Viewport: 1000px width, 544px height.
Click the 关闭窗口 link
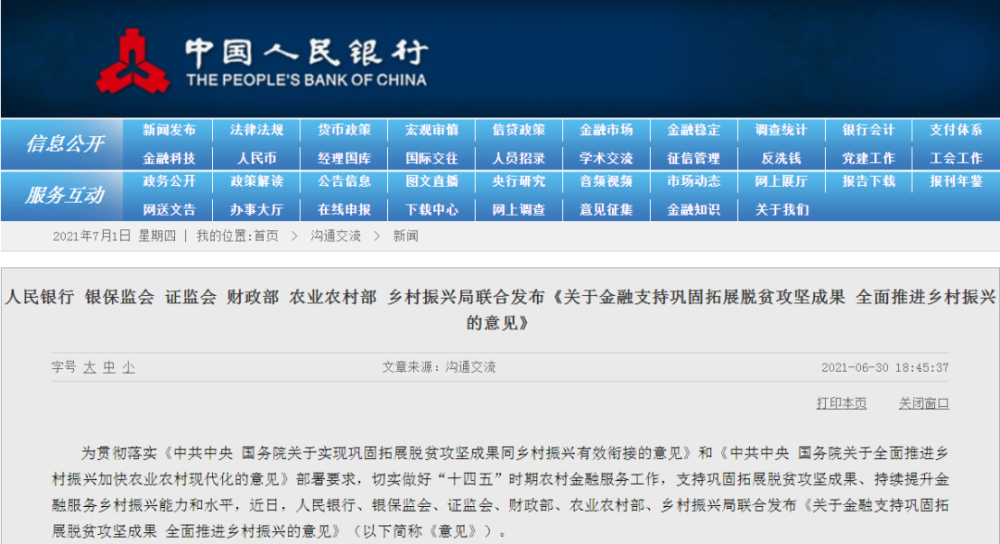923,404
